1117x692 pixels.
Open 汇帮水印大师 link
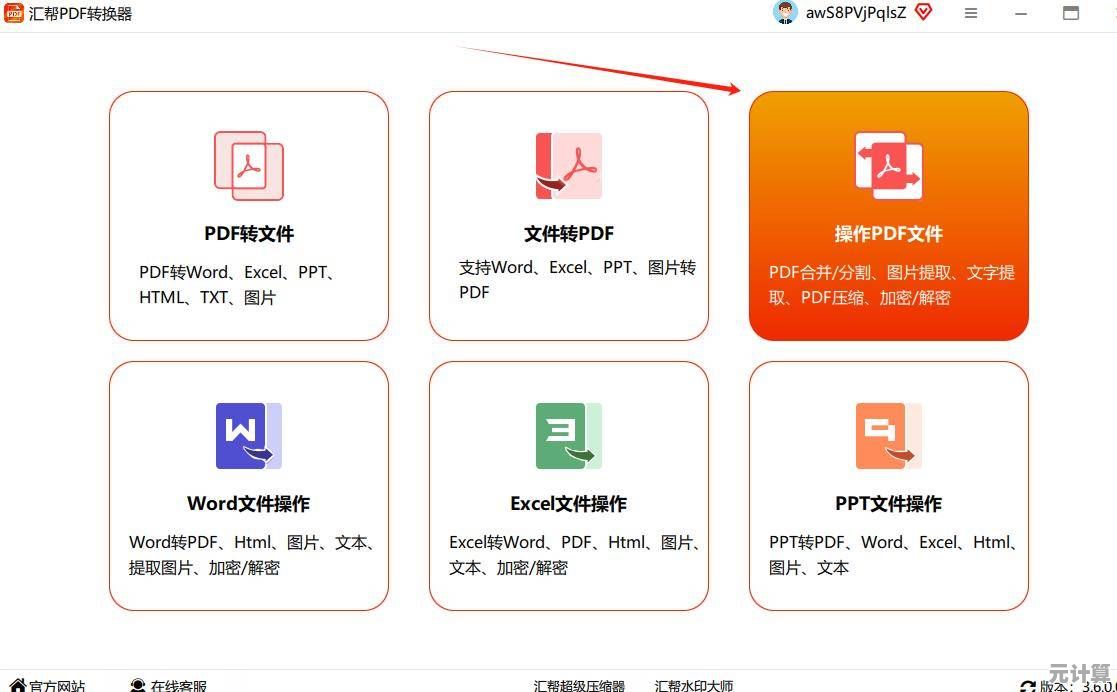(694, 686)
